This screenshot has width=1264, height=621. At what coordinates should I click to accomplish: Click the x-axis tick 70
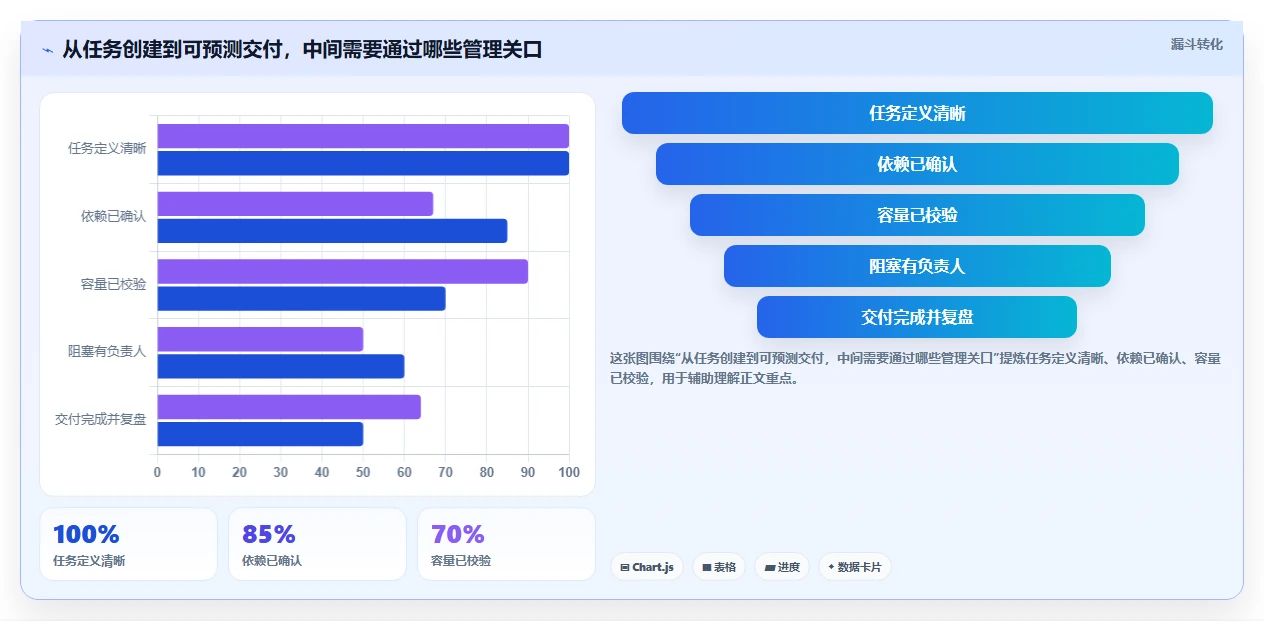coord(445,472)
